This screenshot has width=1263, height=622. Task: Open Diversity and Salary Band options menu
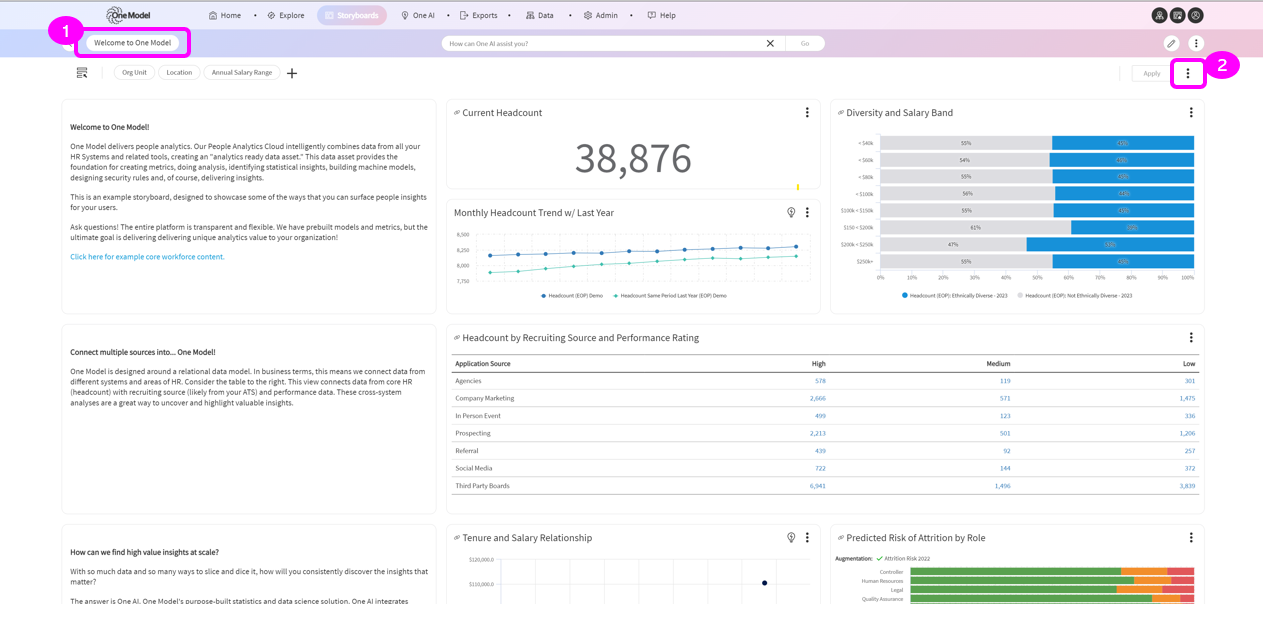1191,113
